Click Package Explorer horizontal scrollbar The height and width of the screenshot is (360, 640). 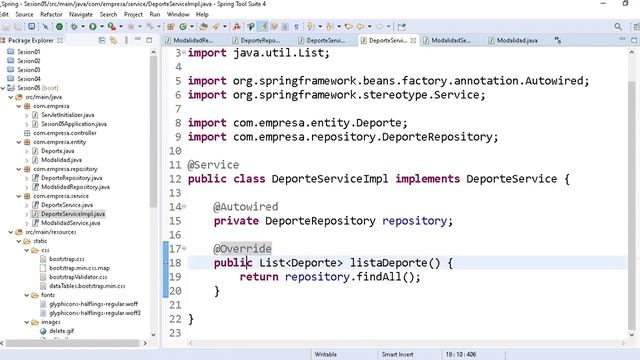click(x=73, y=343)
